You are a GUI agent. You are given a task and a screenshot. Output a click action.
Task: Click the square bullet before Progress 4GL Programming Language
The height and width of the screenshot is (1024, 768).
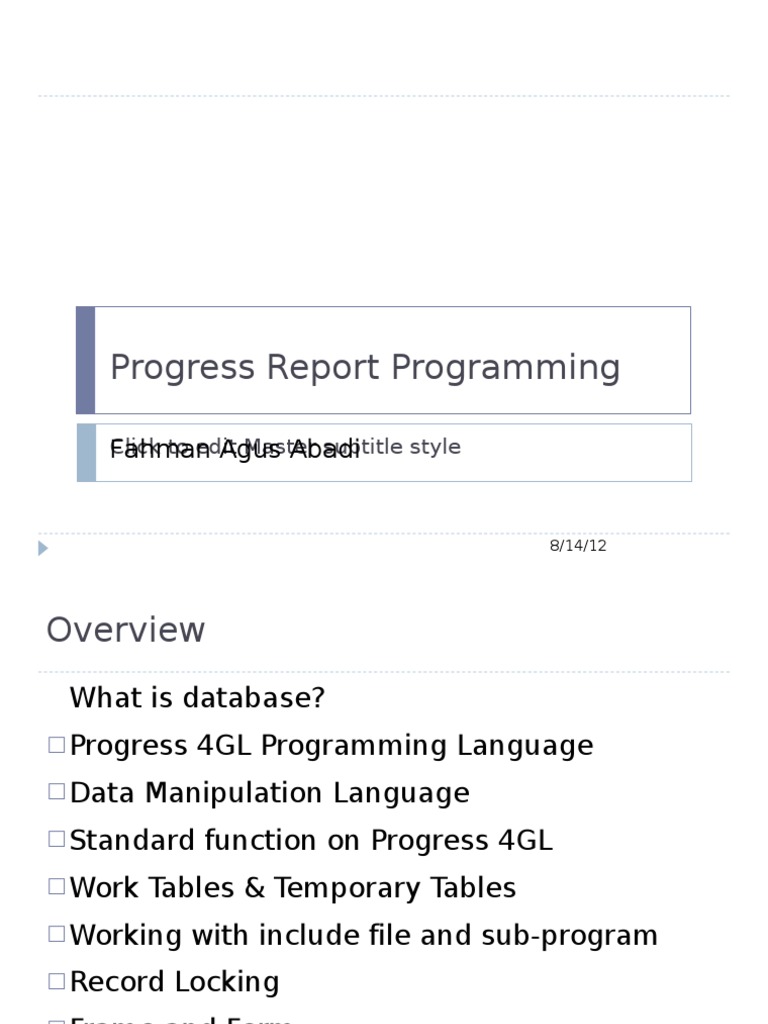[x=56, y=744]
